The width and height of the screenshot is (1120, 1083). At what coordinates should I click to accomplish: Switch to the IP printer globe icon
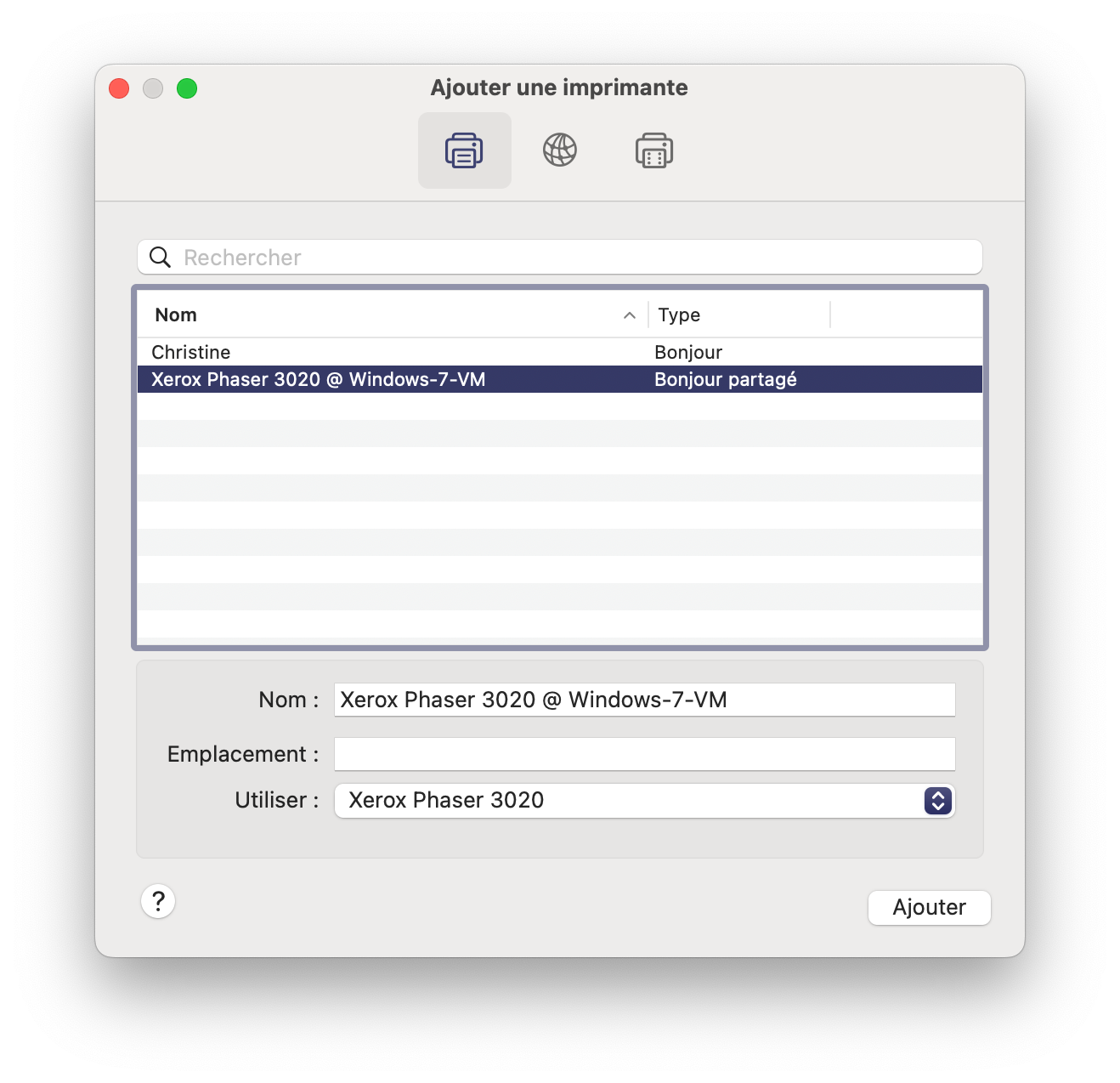(560, 150)
